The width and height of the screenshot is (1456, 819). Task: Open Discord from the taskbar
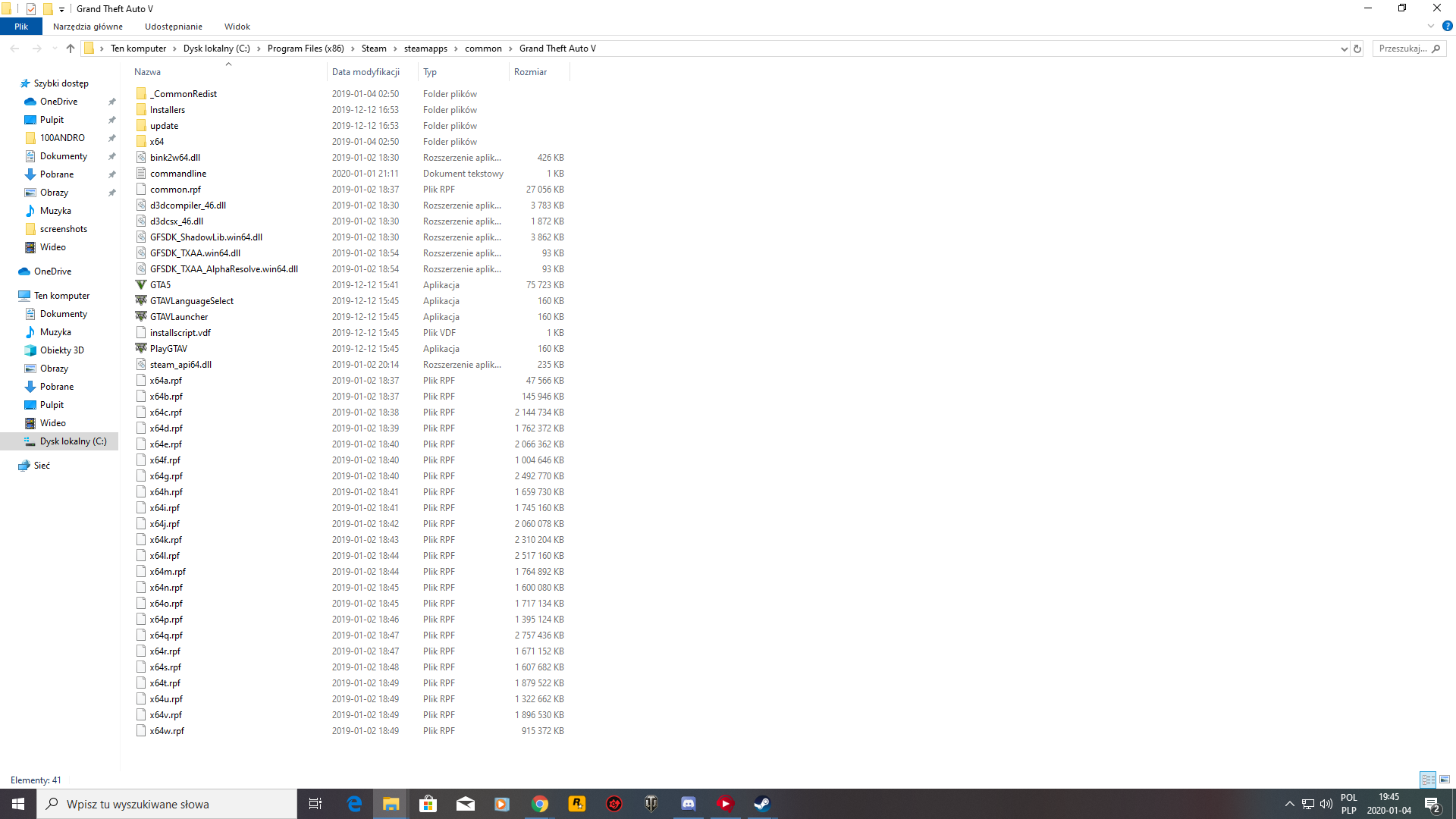[x=688, y=804]
